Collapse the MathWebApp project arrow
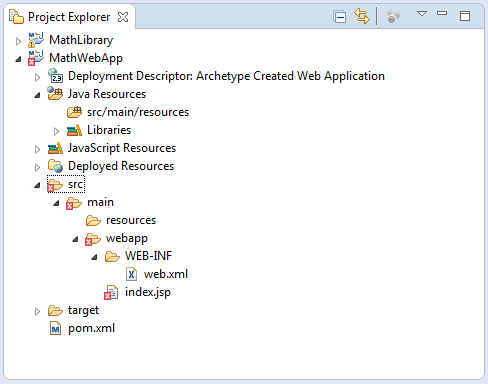Image resolution: width=488 pixels, height=384 pixels. coord(18,59)
